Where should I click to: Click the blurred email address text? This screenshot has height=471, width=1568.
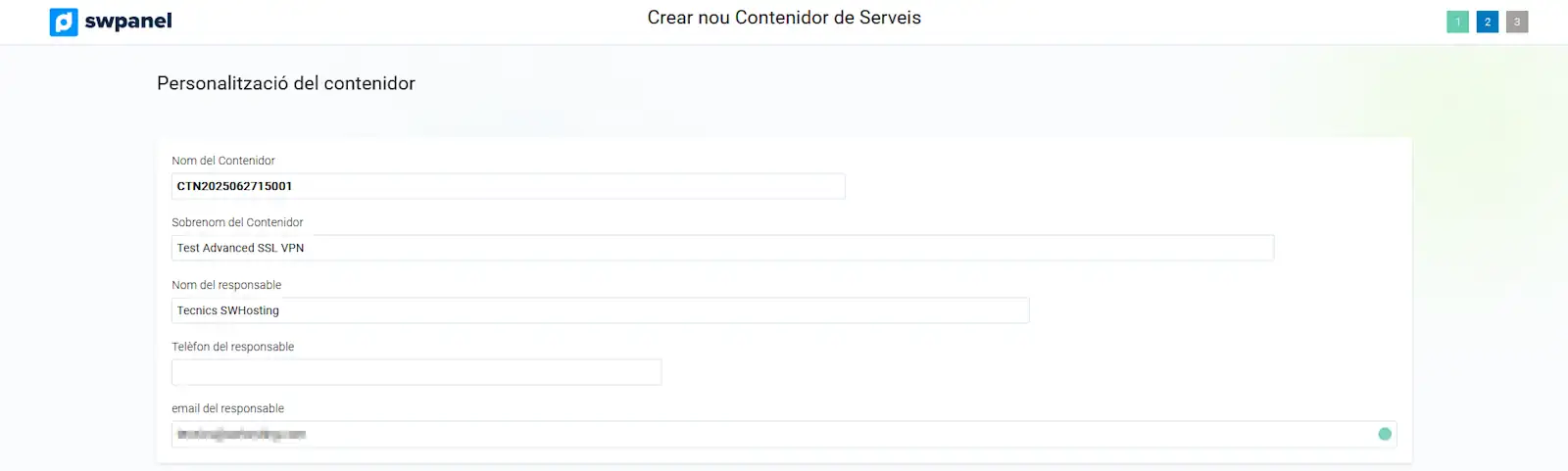pyautogui.click(x=241, y=434)
